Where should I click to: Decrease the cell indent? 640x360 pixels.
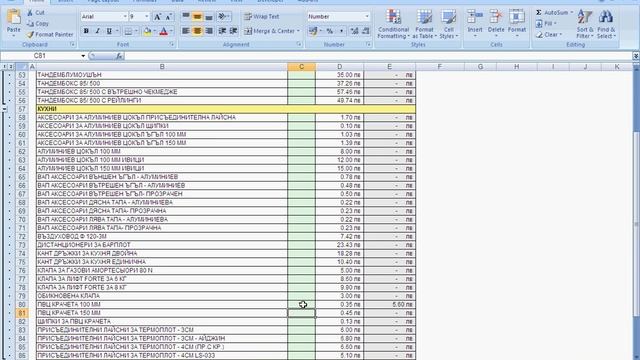(222, 31)
